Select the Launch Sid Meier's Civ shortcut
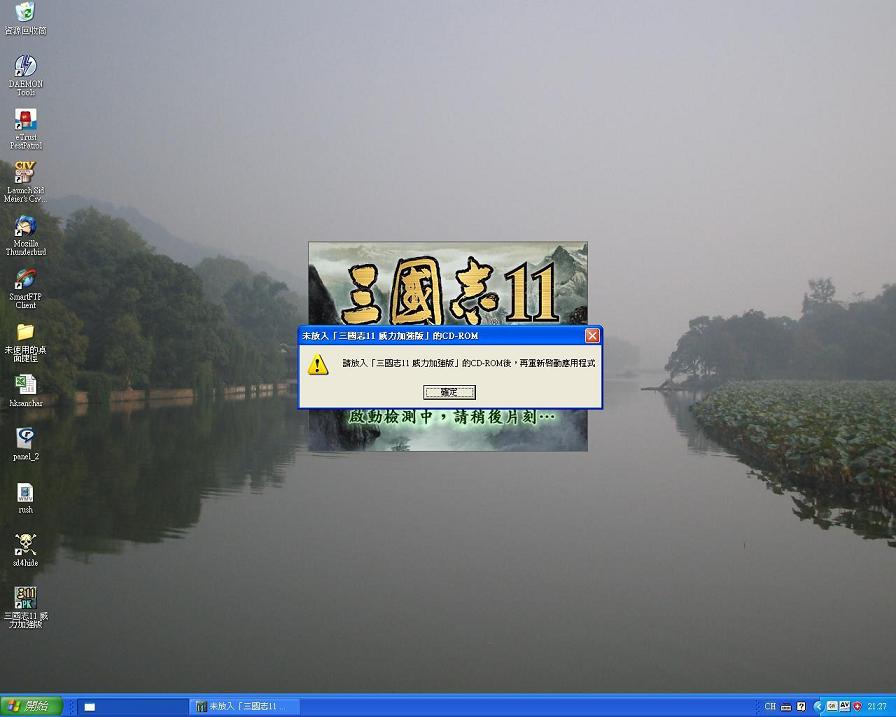This screenshot has height=717, width=896. pos(25,182)
